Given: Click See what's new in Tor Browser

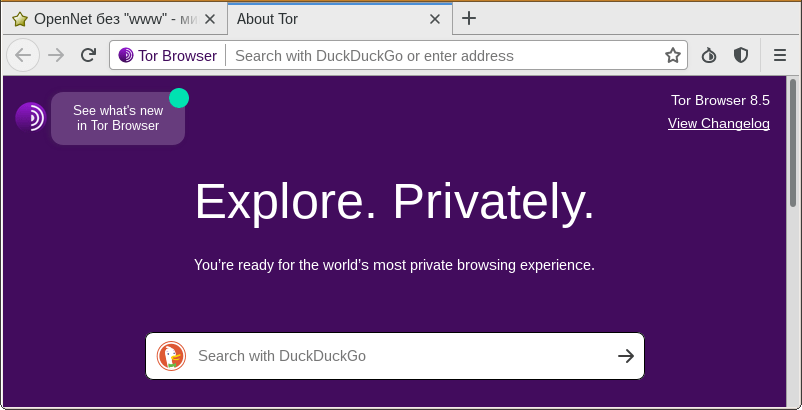Looking at the screenshot, I should [118, 118].
